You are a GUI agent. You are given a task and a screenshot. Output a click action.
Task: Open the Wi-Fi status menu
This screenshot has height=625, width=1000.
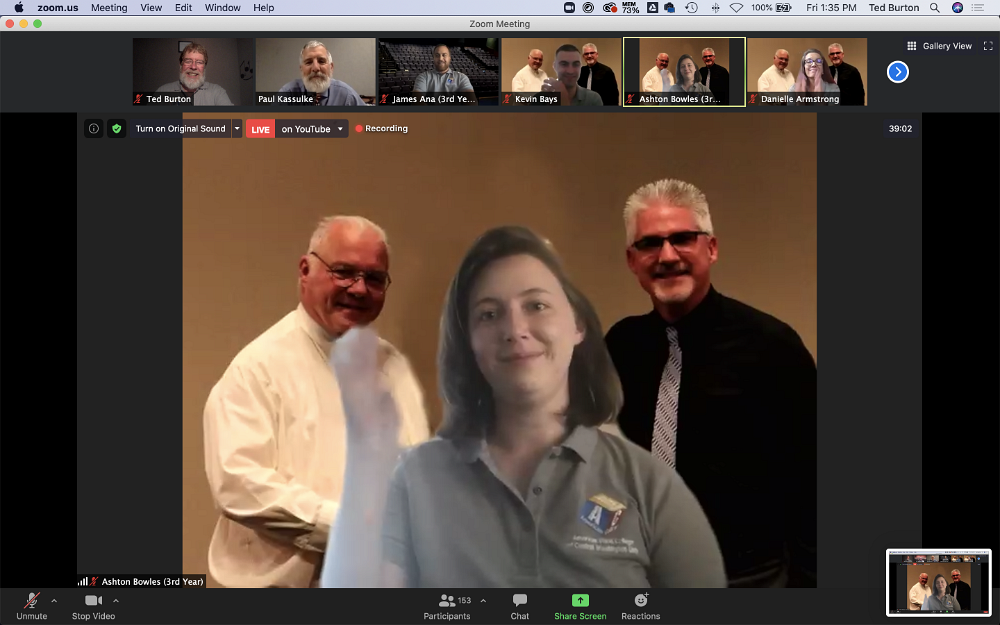click(737, 8)
